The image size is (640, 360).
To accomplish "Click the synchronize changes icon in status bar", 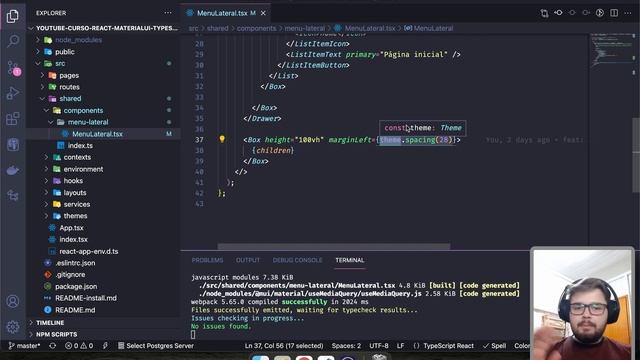I will pos(53,346).
